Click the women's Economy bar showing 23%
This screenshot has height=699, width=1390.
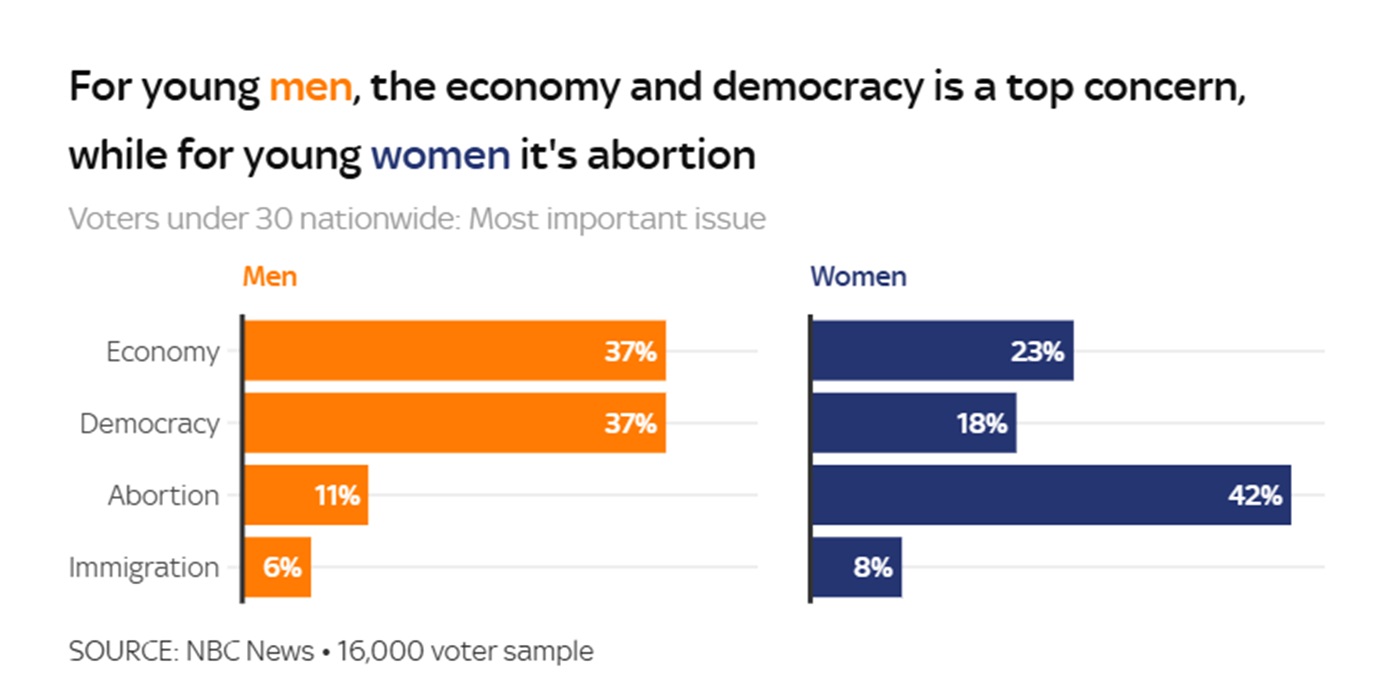click(942, 351)
